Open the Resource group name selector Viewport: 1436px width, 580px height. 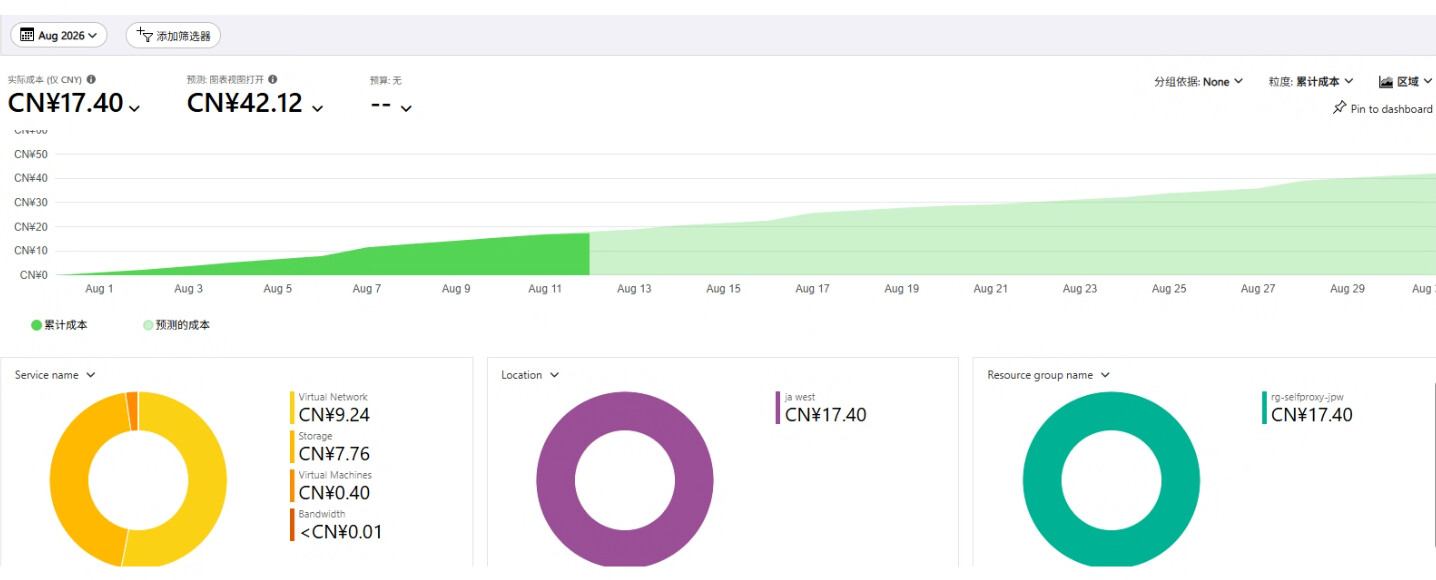click(x=1049, y=375)
